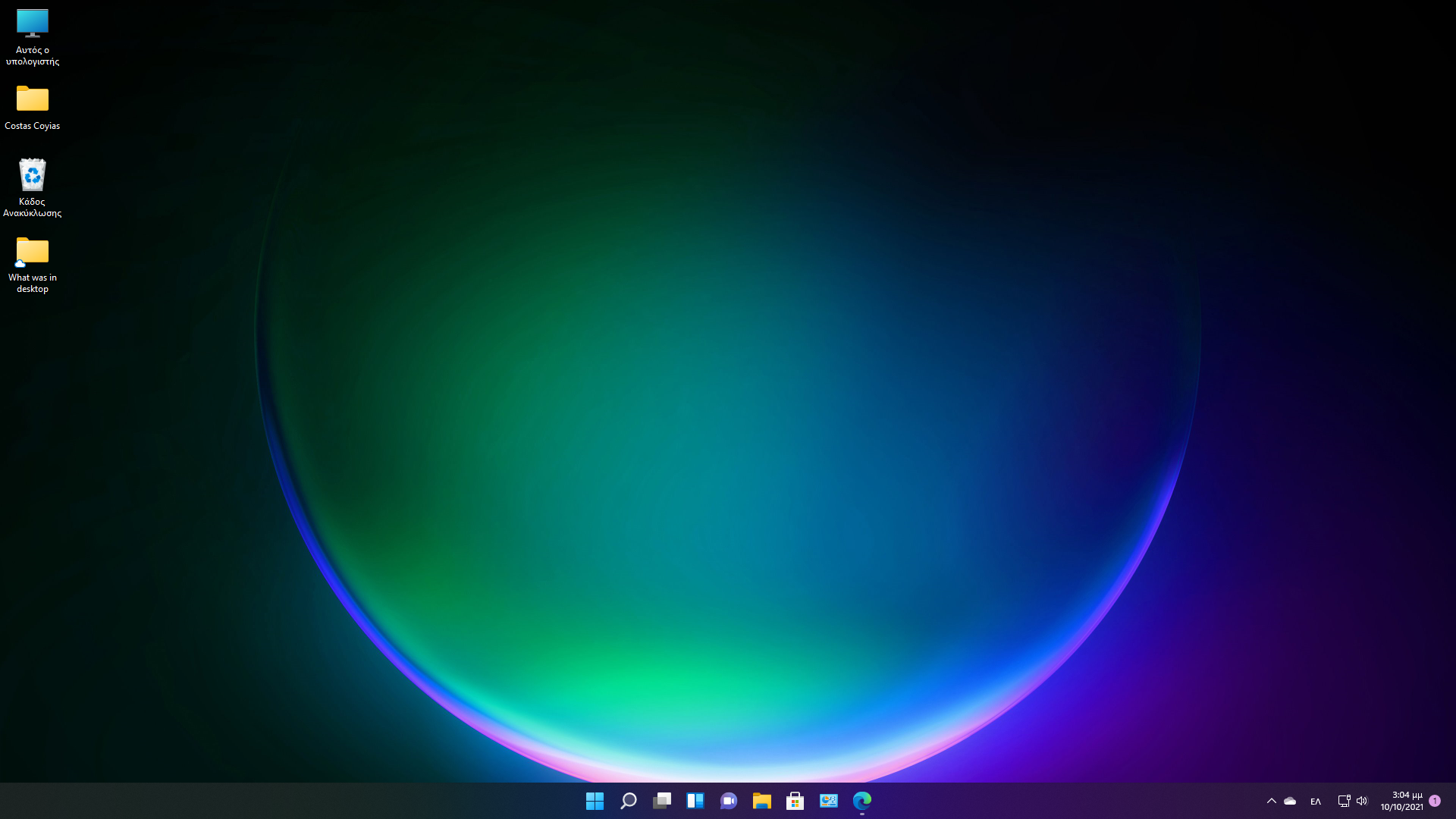The width and height of the screenshot is (1456, 819).
Task: Open network status tray icon
Action: coord(1344,801)
